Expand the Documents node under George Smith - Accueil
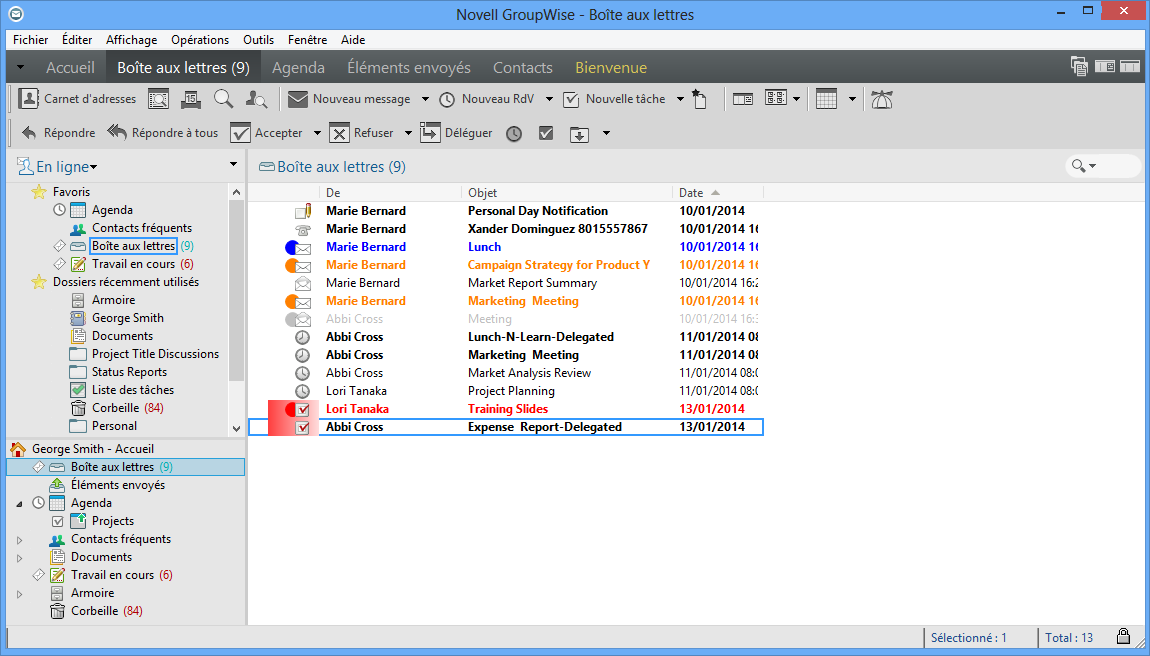Screen dimensions: 1150x656 pyautogui.click(x=19, y=558)
